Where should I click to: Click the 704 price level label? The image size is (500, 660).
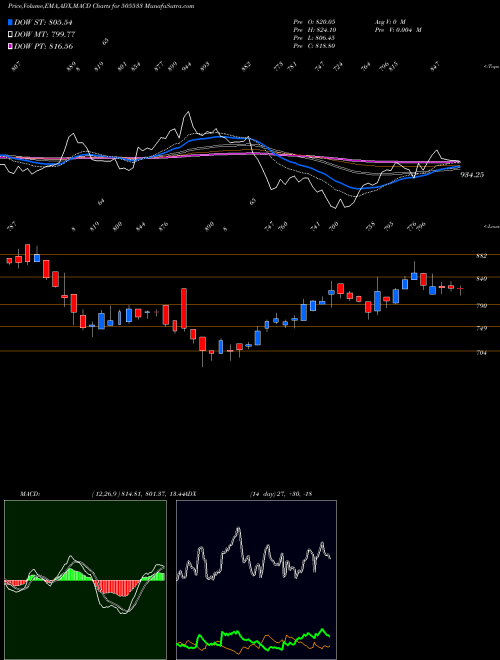tap(482, 353)
